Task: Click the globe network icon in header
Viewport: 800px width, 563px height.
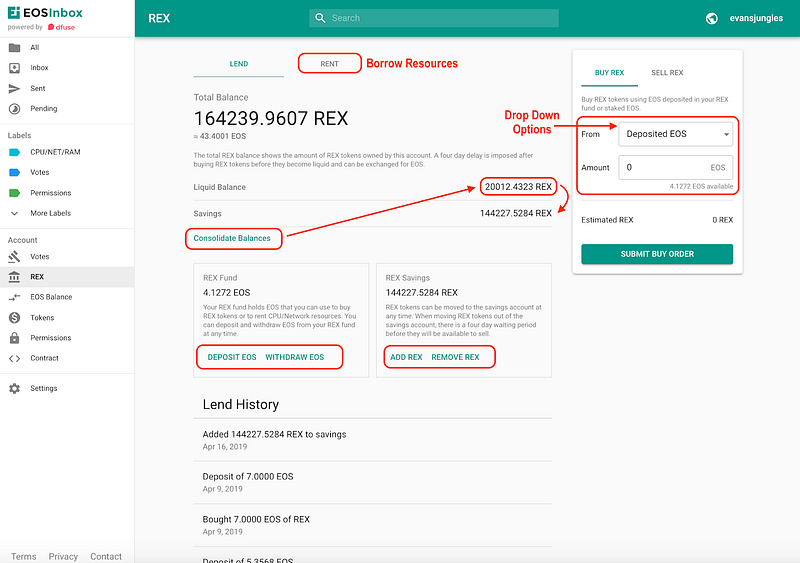Action: click(x=712, y=18)
